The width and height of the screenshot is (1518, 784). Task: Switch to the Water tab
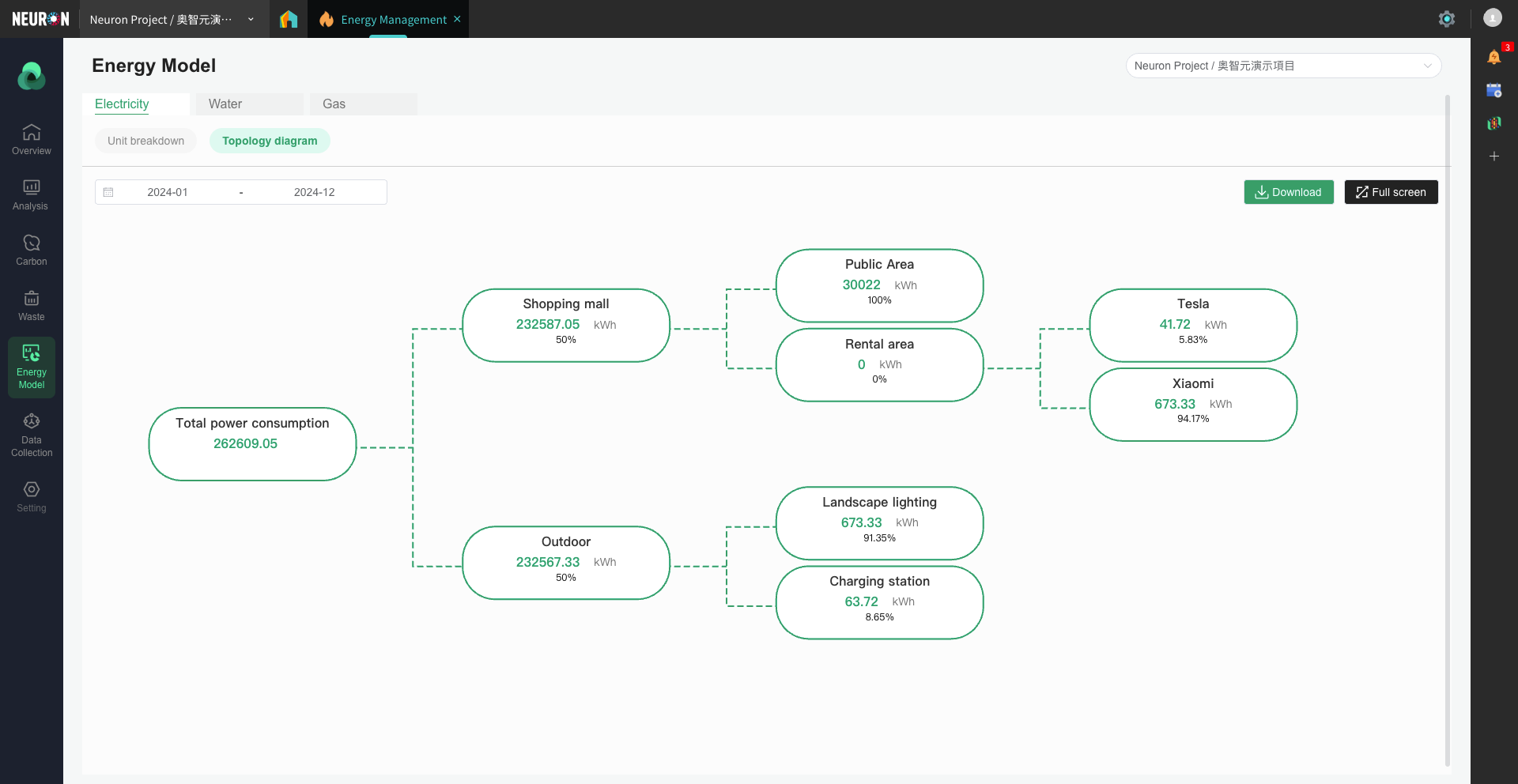click(225, 104)
